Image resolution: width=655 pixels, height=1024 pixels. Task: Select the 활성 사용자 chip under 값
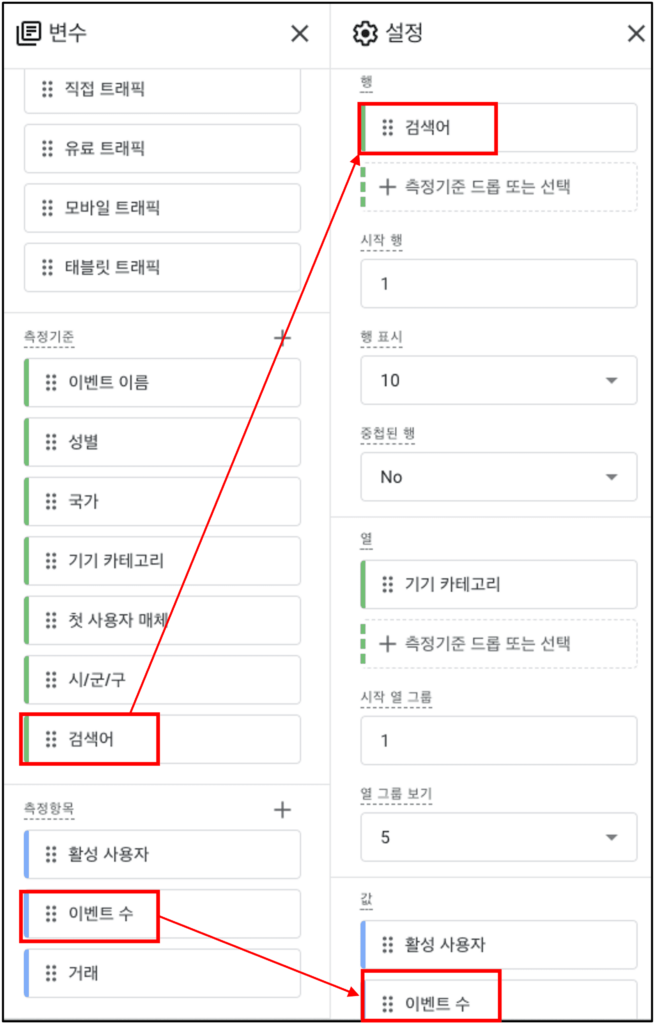499,944
